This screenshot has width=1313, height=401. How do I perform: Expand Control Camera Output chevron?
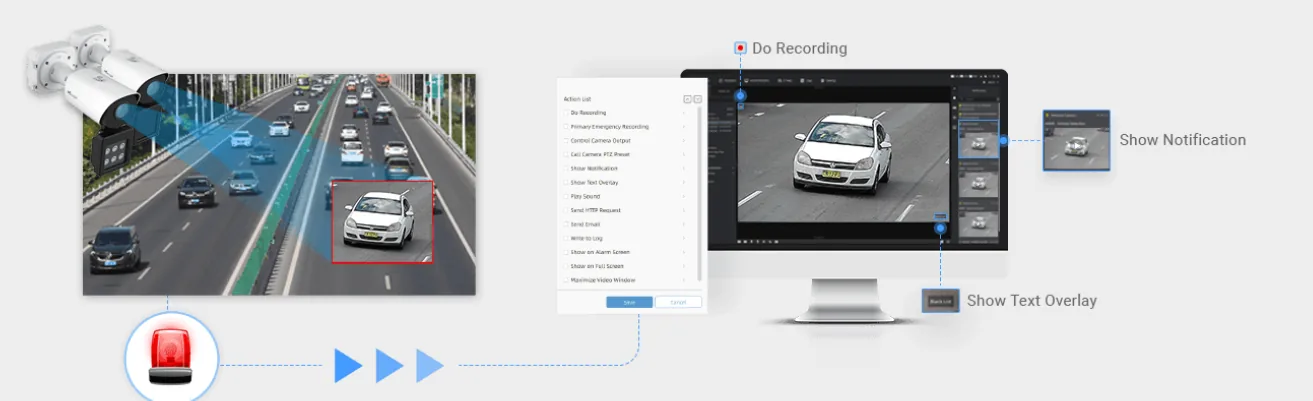685,141
